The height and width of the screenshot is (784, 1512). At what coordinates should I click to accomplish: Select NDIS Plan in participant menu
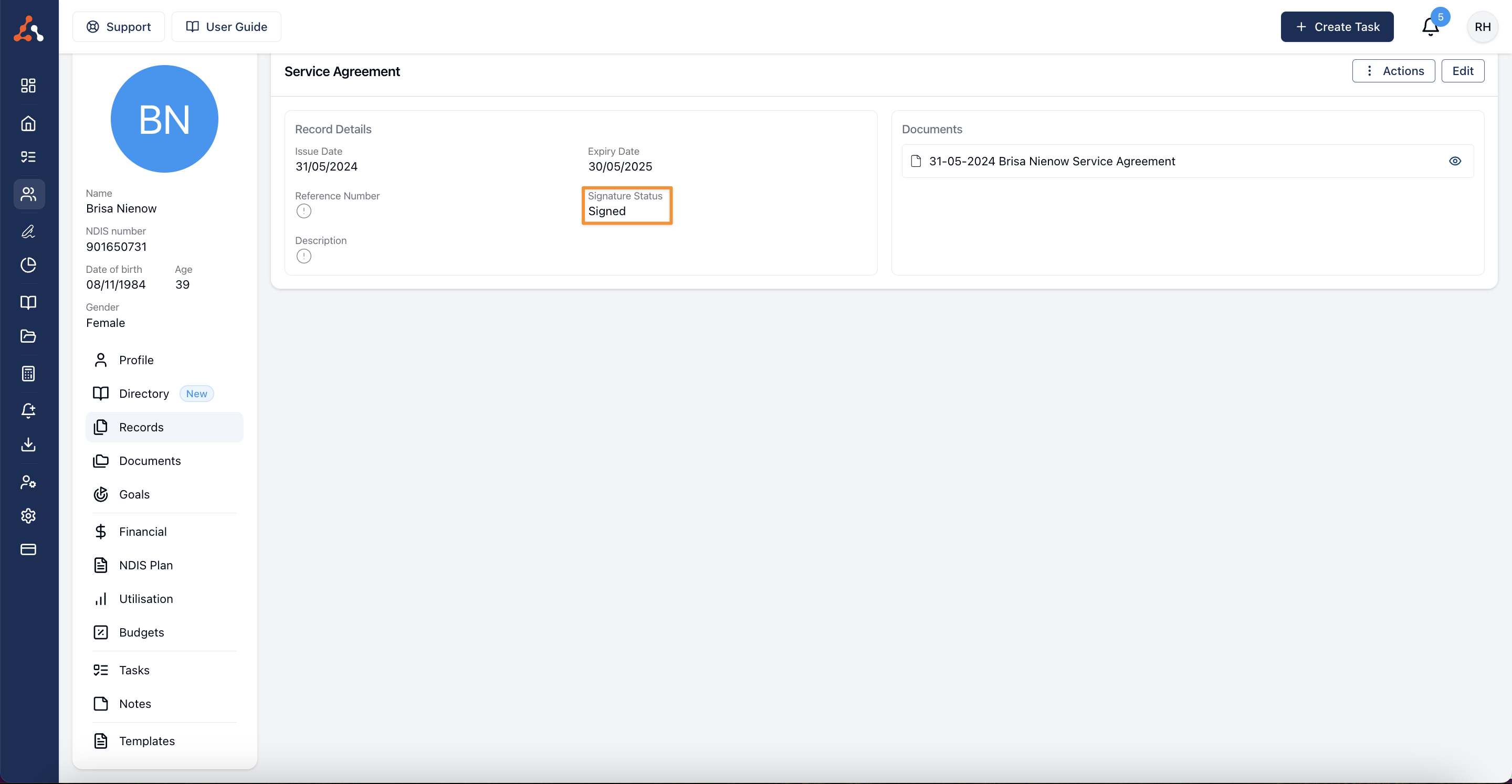pos(164,566)
